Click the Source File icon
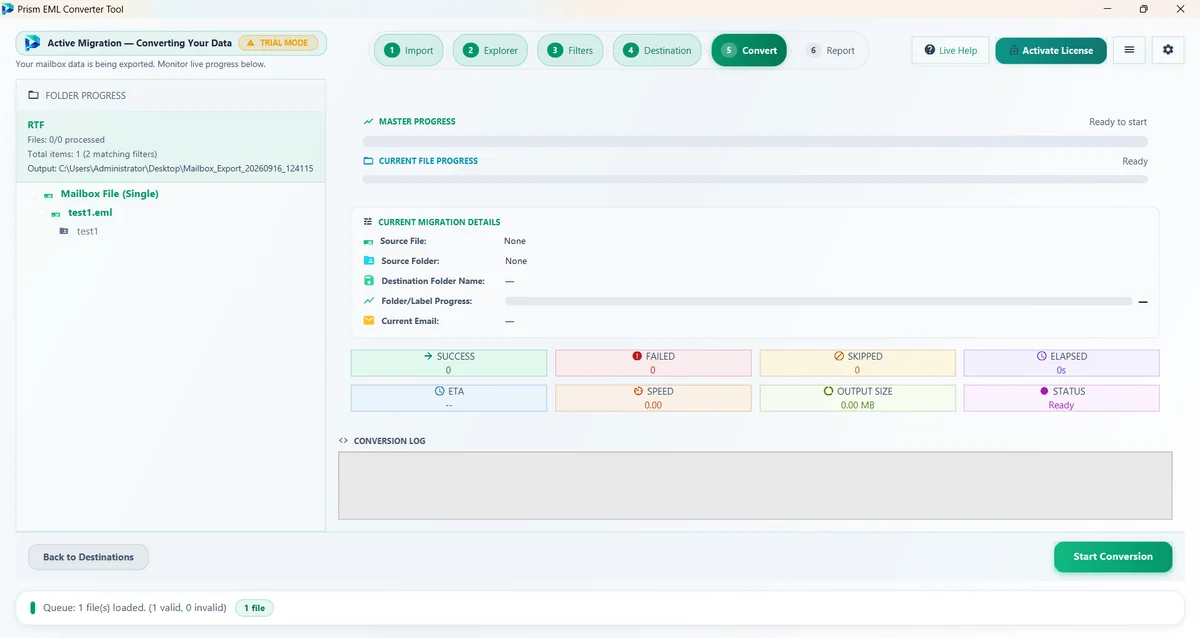The image size is (1200, 638). click(x=368, y=241)
